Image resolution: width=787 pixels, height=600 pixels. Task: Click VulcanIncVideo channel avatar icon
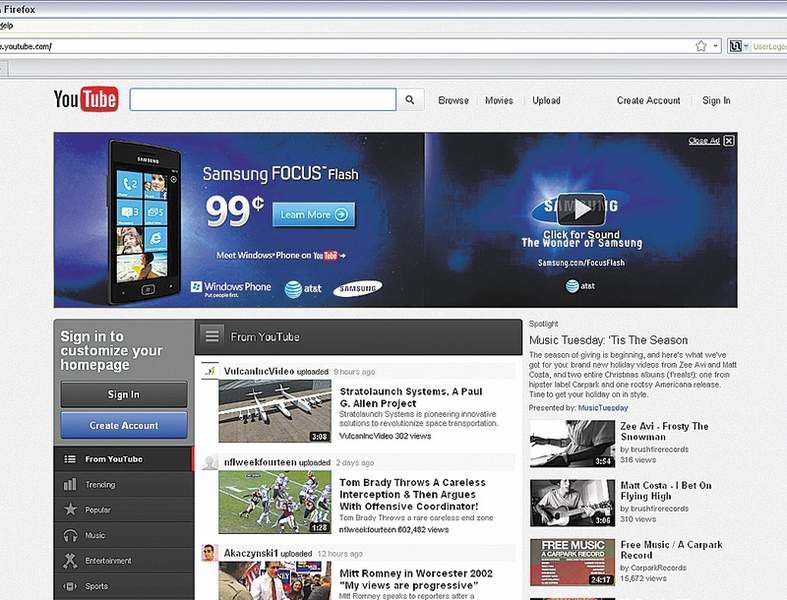pos(210,371)
